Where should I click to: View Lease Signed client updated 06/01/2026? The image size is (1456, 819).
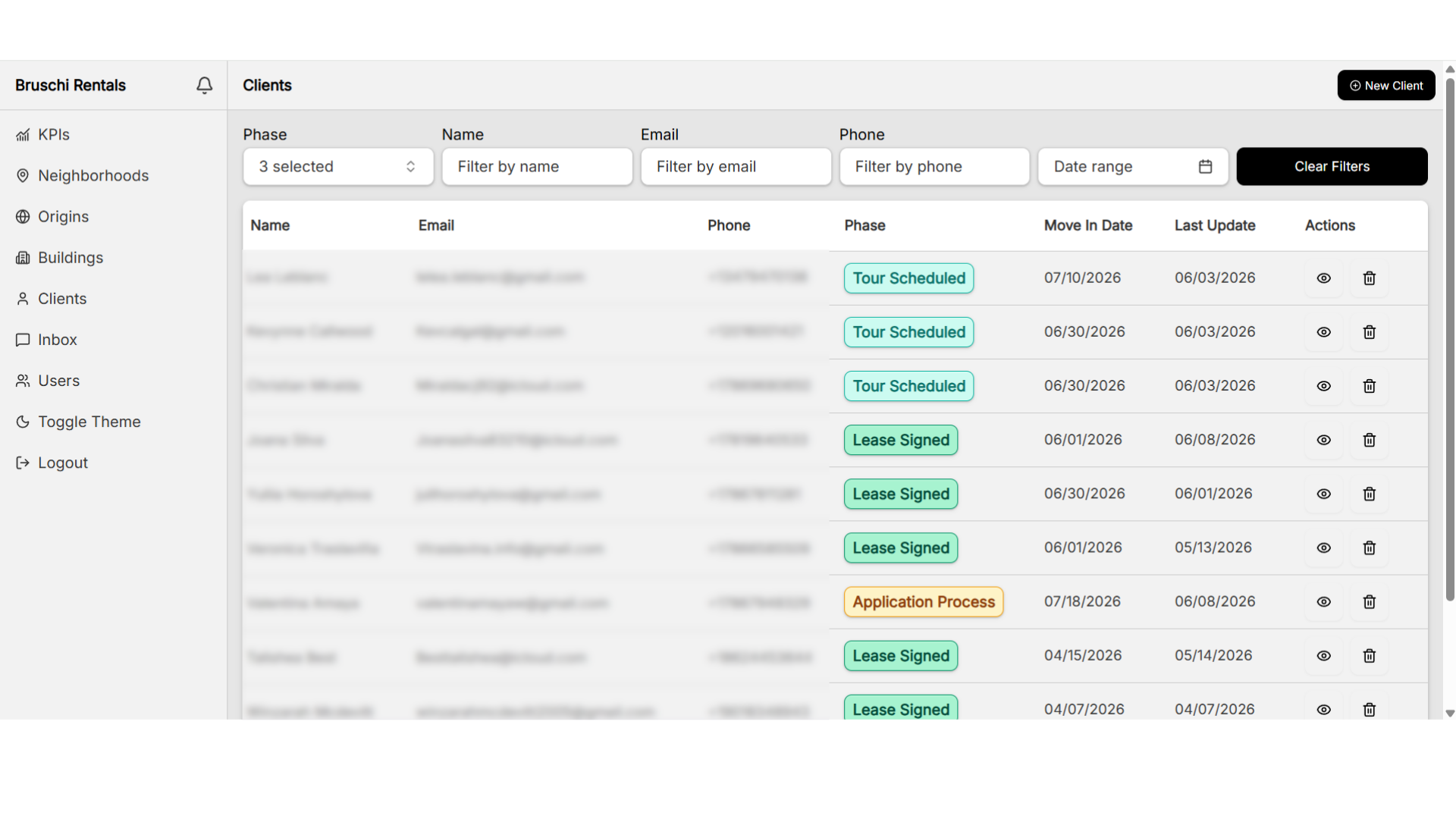1324,494
